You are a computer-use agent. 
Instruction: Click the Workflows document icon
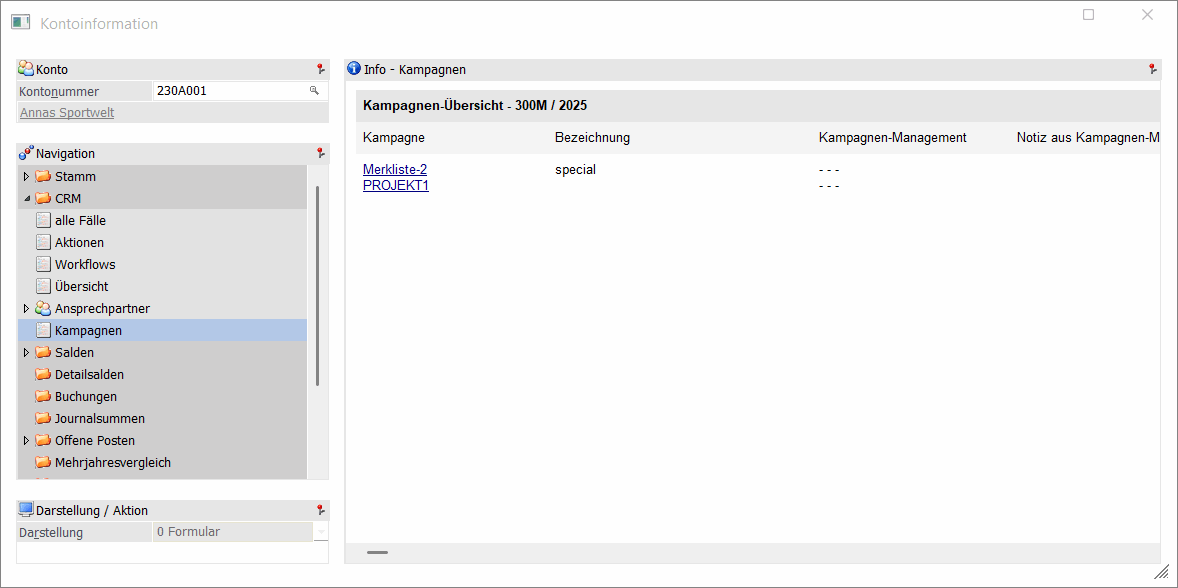tap(43, 264)
